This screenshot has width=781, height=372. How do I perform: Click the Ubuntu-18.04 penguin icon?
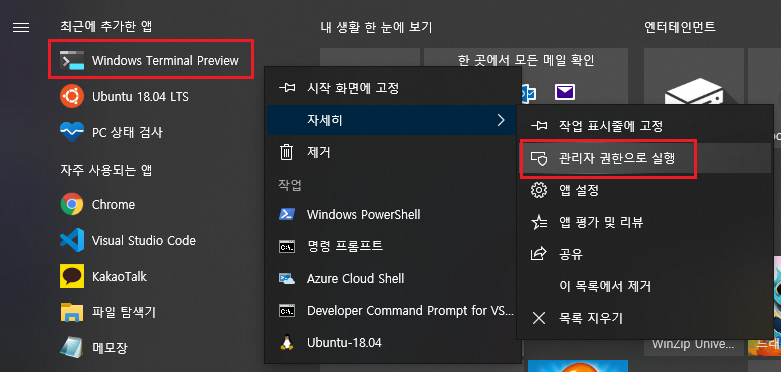[x=286, y=343]
